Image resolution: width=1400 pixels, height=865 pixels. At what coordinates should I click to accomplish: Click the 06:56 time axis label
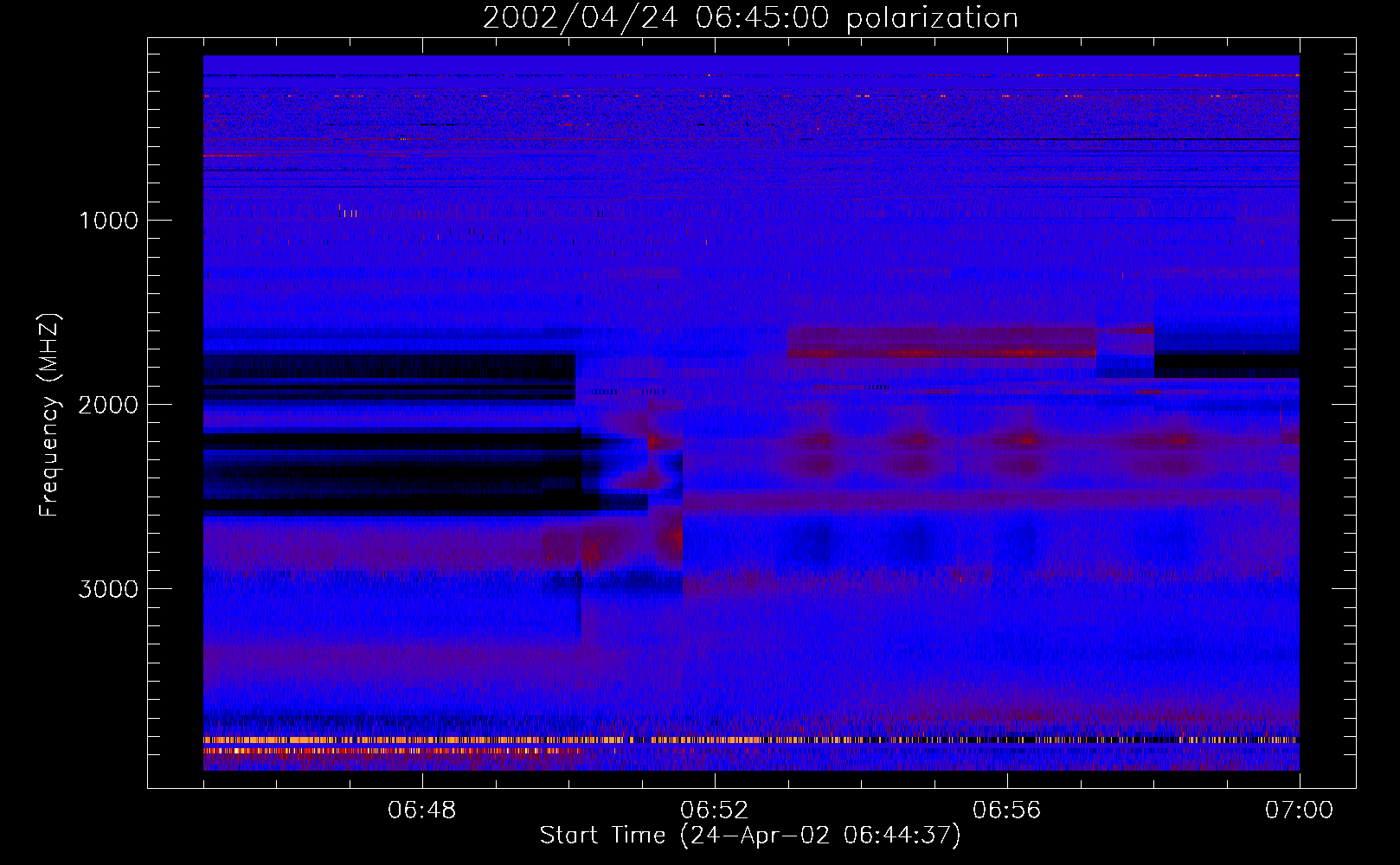pos(1006,811)
